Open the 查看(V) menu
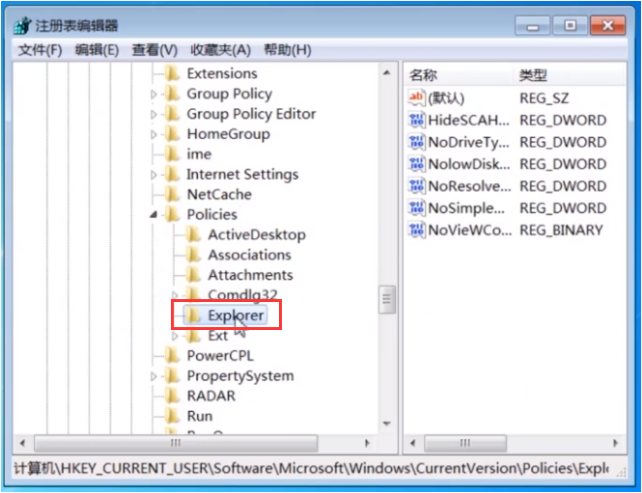Image resolution: width=642 pixels, height=493 pixels. click(154, 50)
